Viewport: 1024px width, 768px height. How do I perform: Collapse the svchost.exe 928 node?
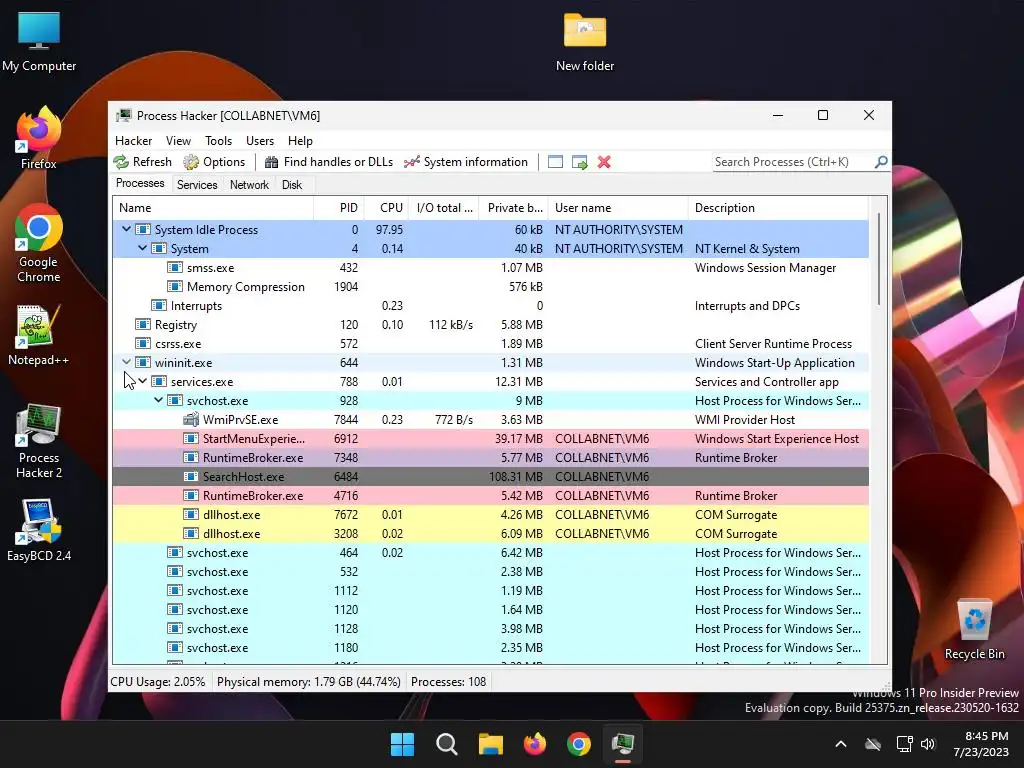click(159, 400)
